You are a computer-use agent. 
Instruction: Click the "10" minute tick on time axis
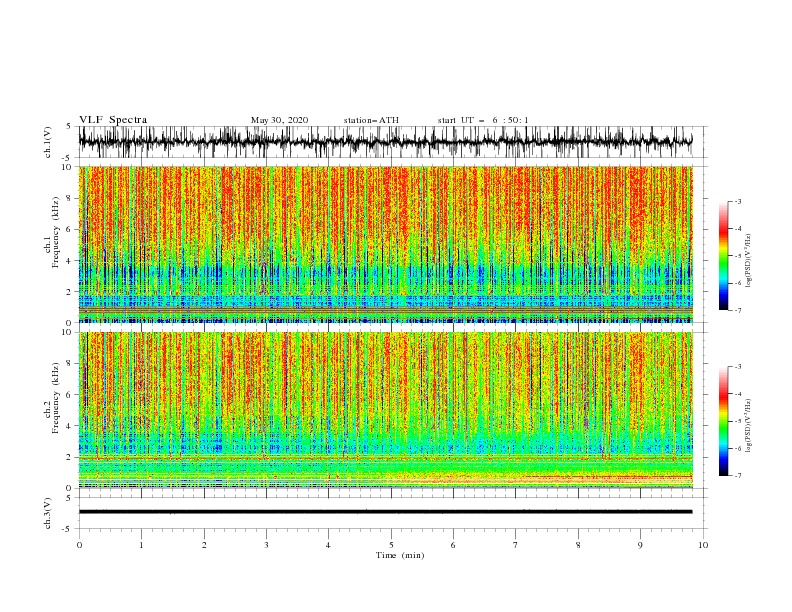pyautogui.click(x=703, y=545)
